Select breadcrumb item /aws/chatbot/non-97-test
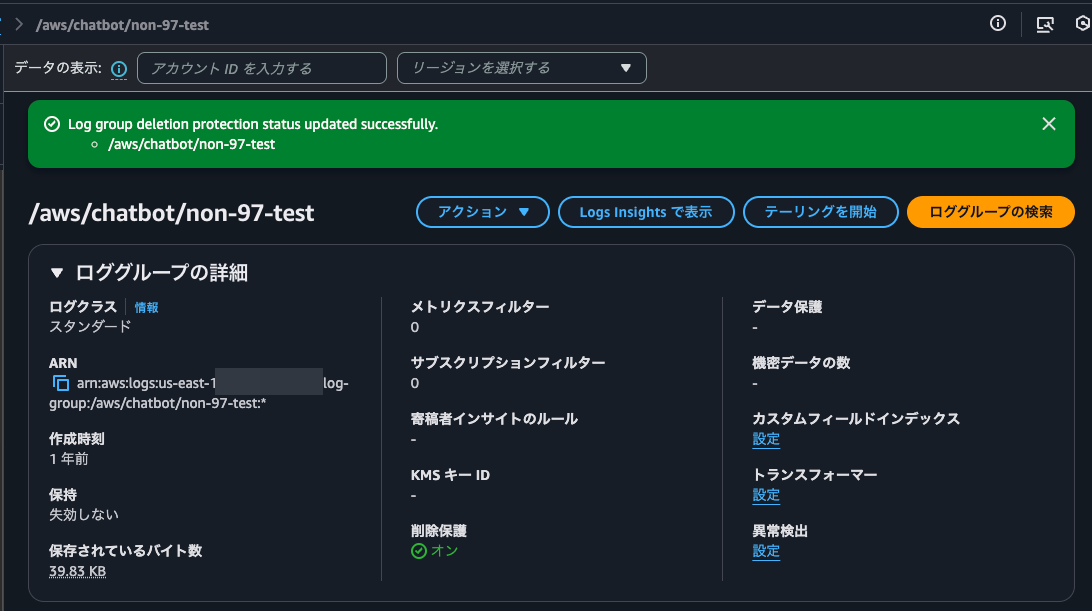Viewport: 1092px width, 611px height. tap(120, 23)
